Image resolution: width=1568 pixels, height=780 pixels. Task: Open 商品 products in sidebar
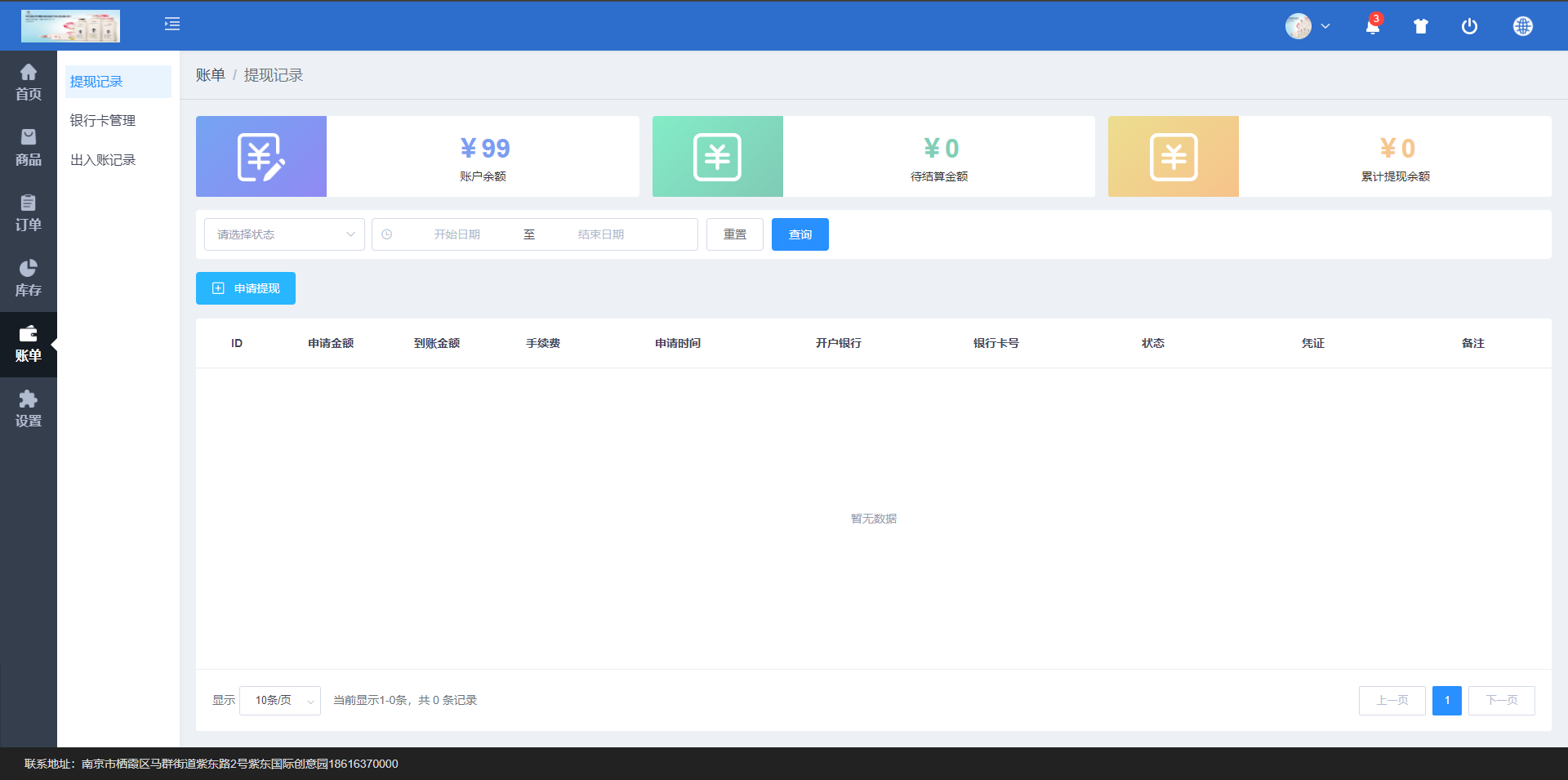coord(29,148)
